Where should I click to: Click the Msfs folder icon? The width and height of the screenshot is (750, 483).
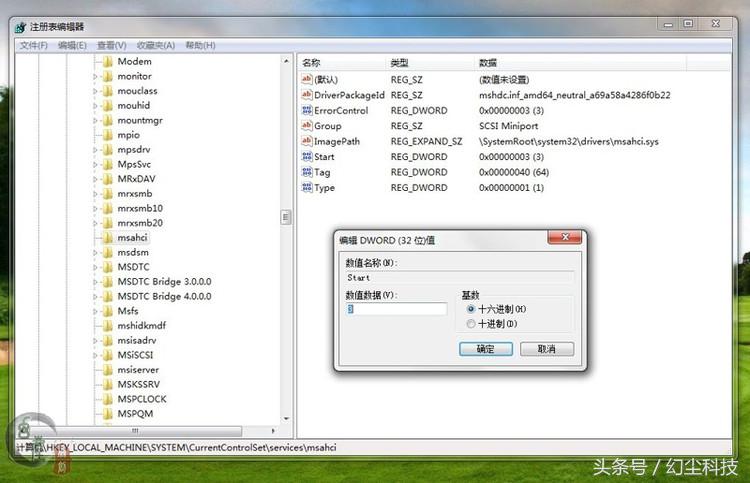(108, 311)
